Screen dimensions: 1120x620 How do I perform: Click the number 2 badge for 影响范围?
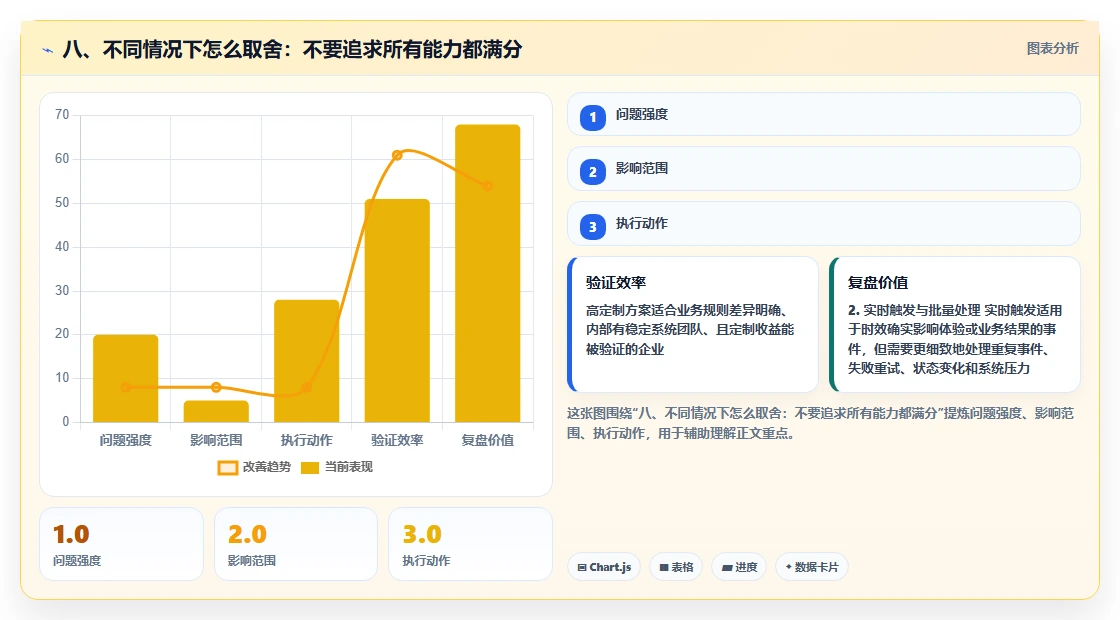coord(592,171)
